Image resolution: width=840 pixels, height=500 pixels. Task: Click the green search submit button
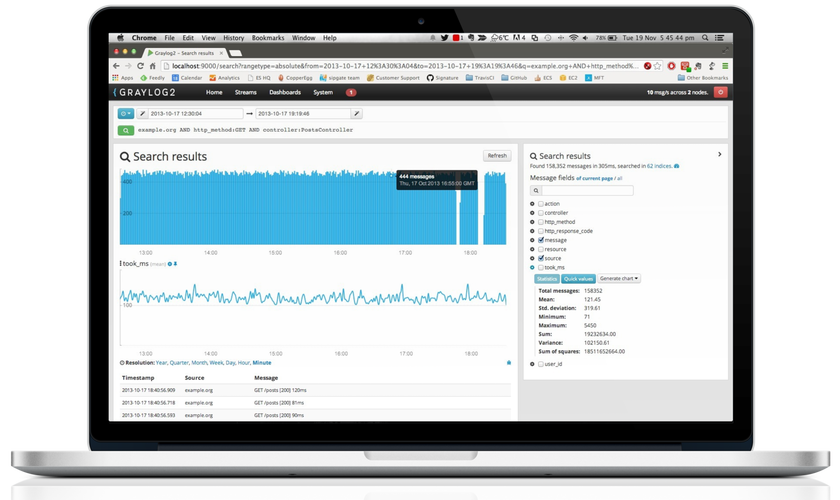(x=125, y=130)
